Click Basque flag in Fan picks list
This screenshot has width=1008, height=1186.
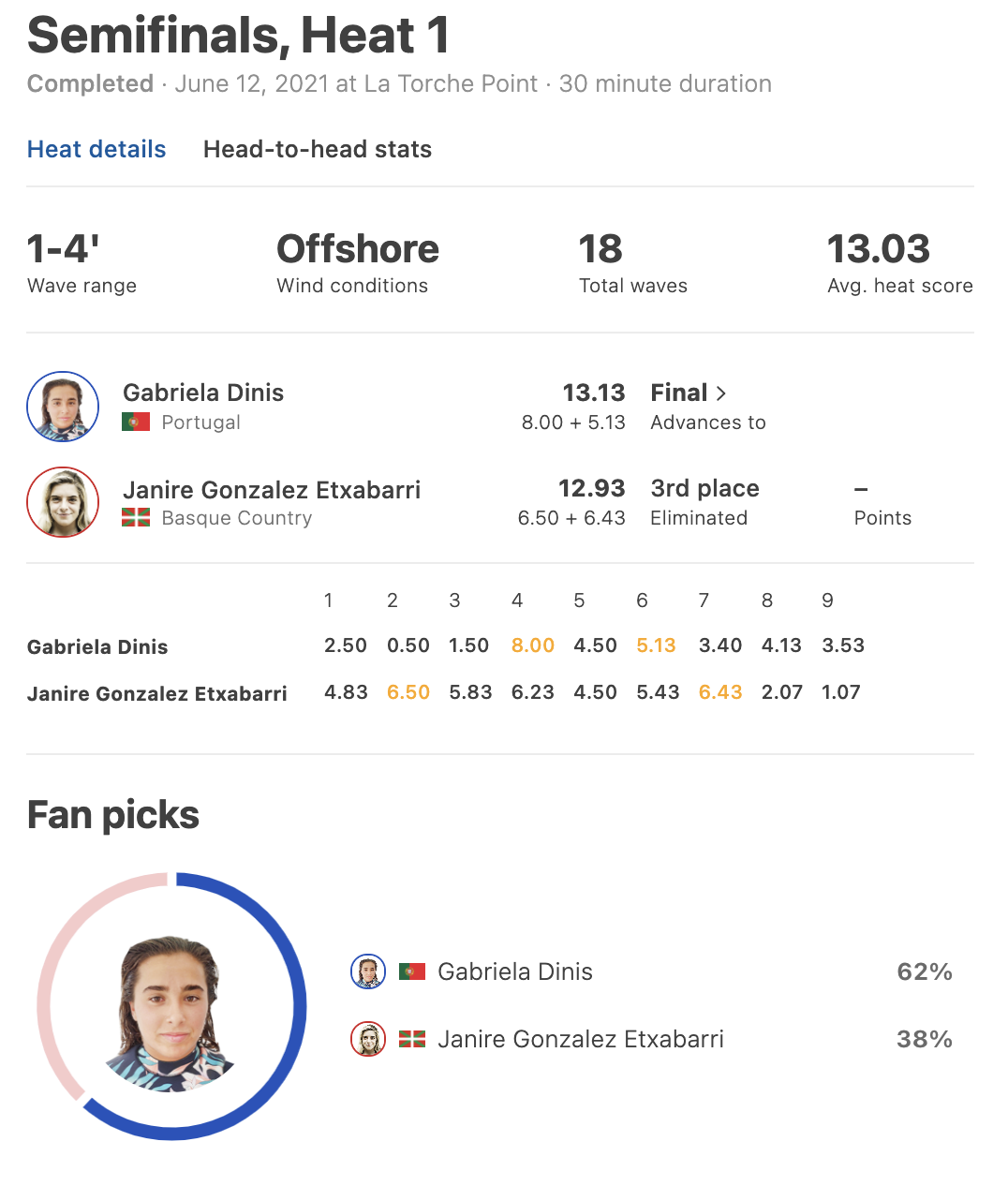(x=412, y=1039)
